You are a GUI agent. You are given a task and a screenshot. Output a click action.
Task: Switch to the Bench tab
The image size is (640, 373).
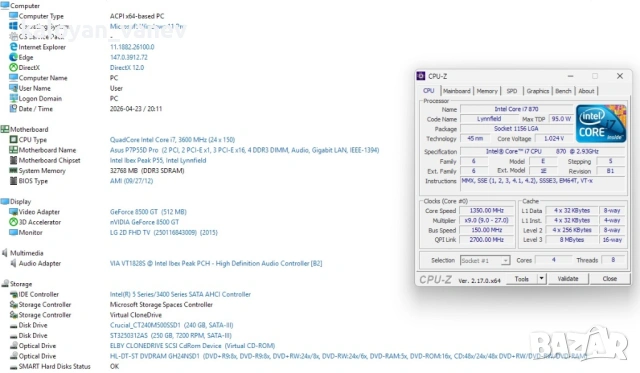click(x=563, y=91)
